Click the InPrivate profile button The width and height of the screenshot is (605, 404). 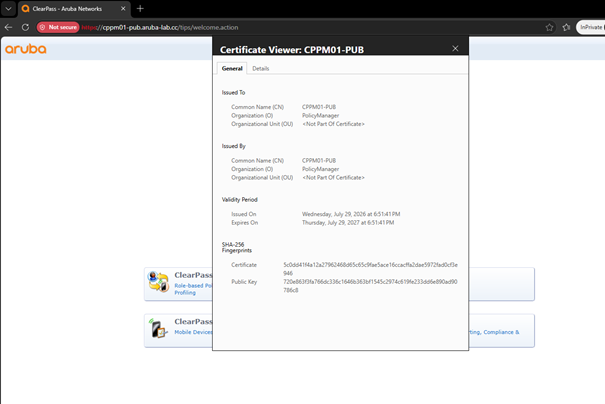(591, 27)
